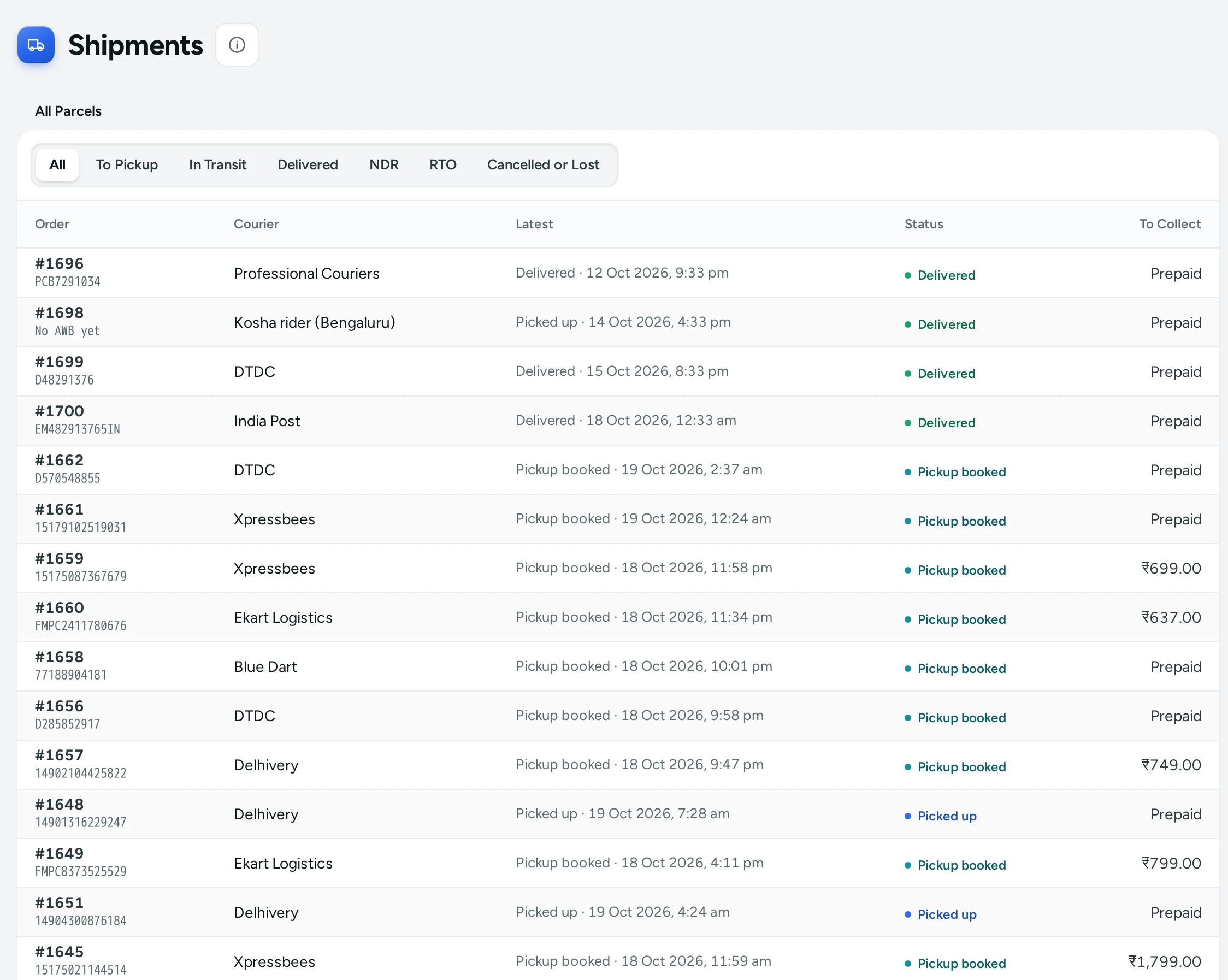This screenshot has width=1228, height=980.
Task: Click the ₹1,799.00 amount for order #1645
Action: [1165, 962]
